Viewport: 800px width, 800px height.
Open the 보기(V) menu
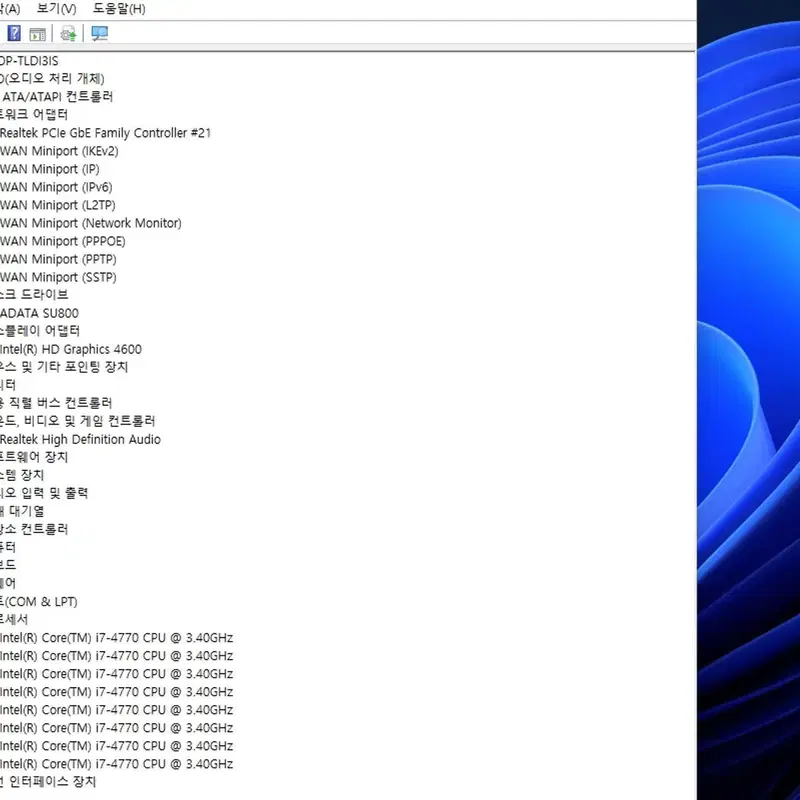57,9
